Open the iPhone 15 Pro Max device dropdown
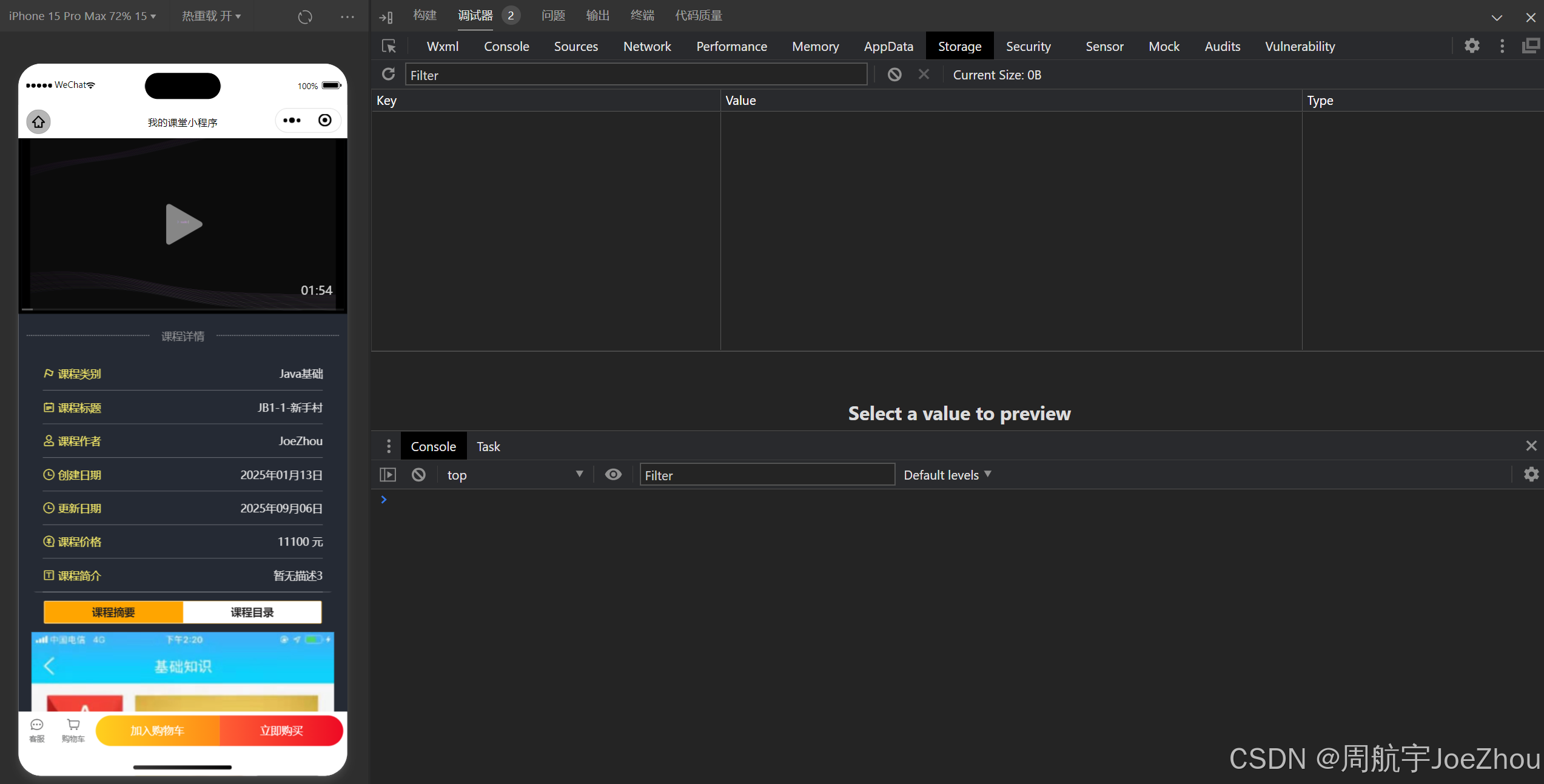 (82, 16)
